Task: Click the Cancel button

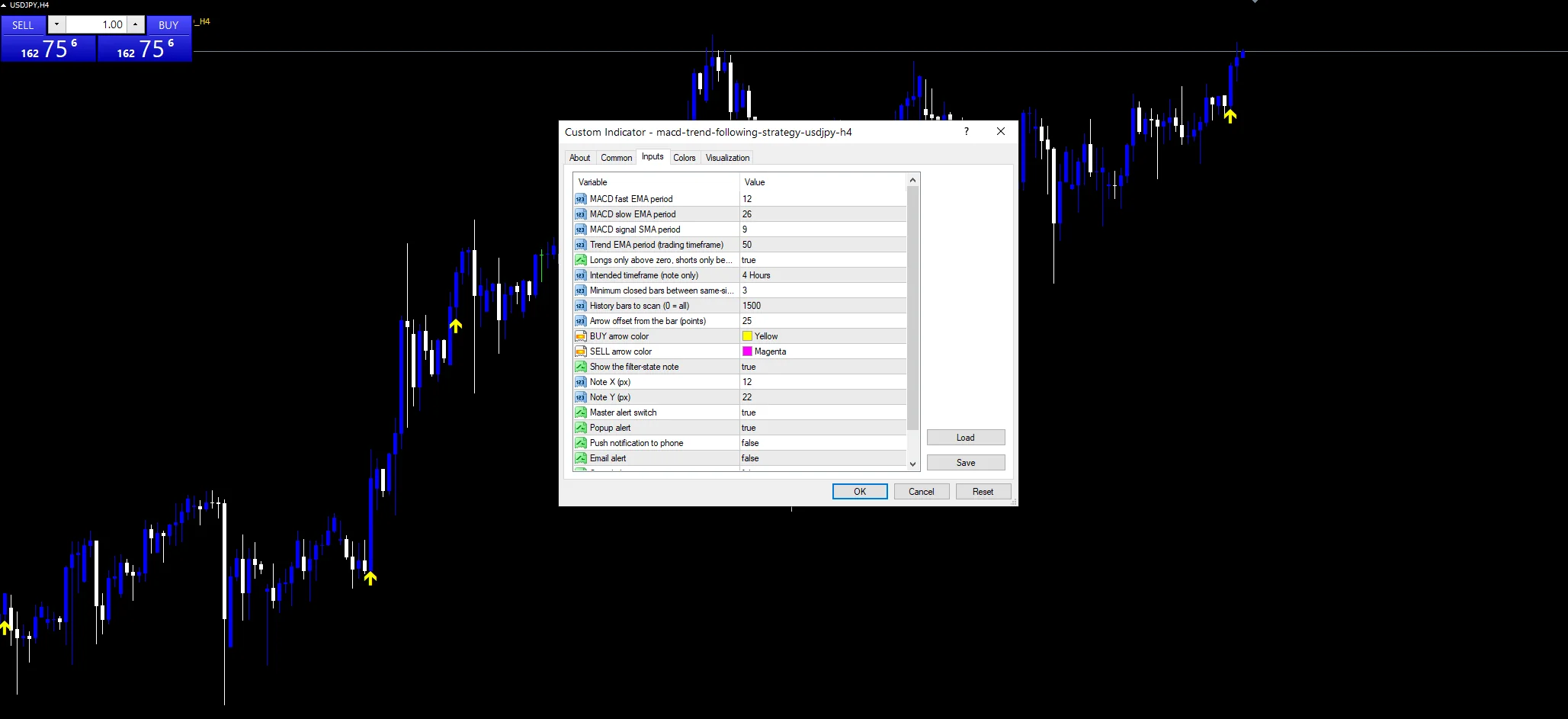Action: point(921,492)
